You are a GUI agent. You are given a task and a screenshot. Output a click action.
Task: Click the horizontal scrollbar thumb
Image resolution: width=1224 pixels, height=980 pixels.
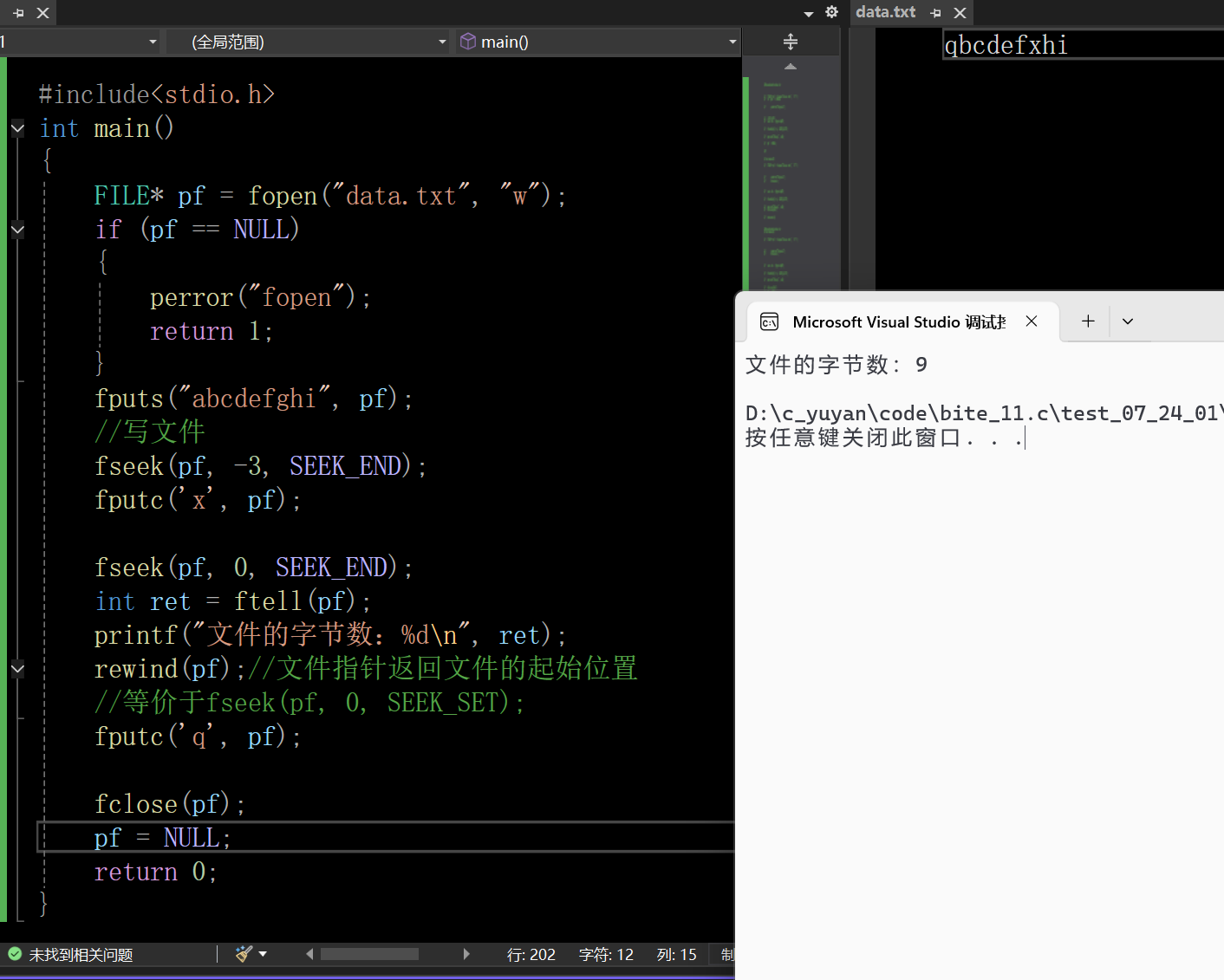[369, 954]
